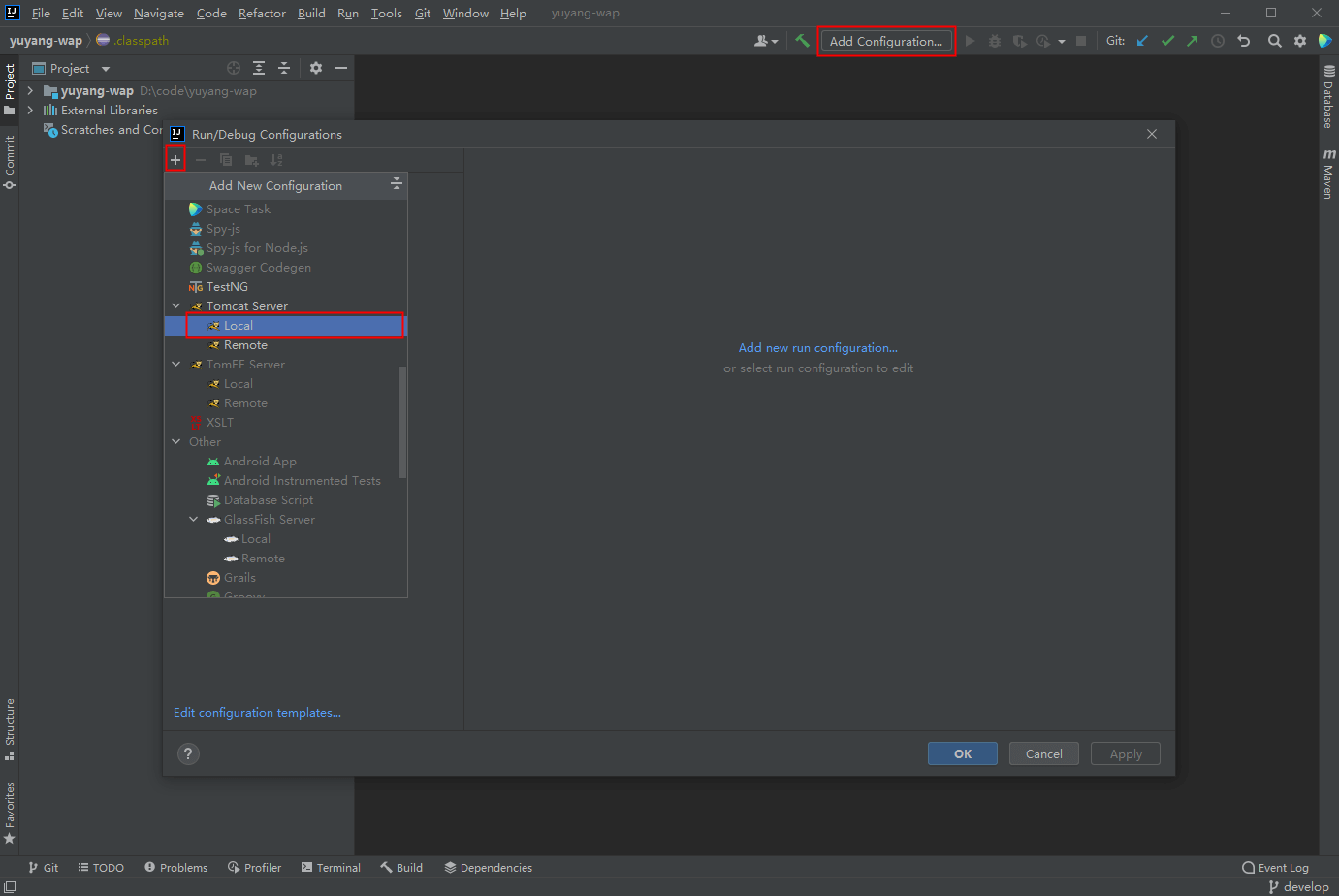Select Local under Tomcat Server

(286, 326)
